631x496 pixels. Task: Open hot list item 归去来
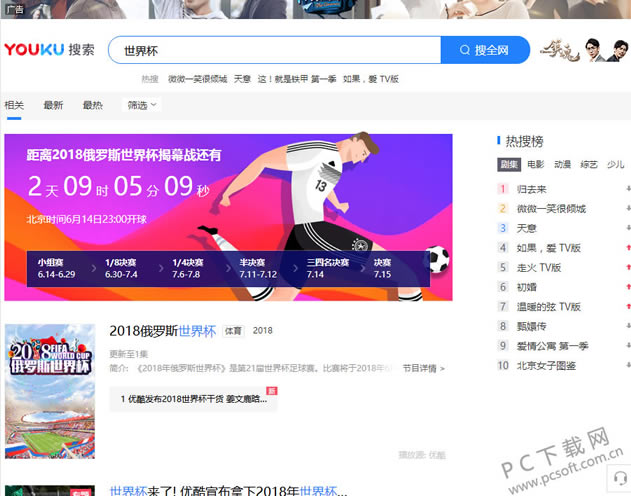coord(532,189)
